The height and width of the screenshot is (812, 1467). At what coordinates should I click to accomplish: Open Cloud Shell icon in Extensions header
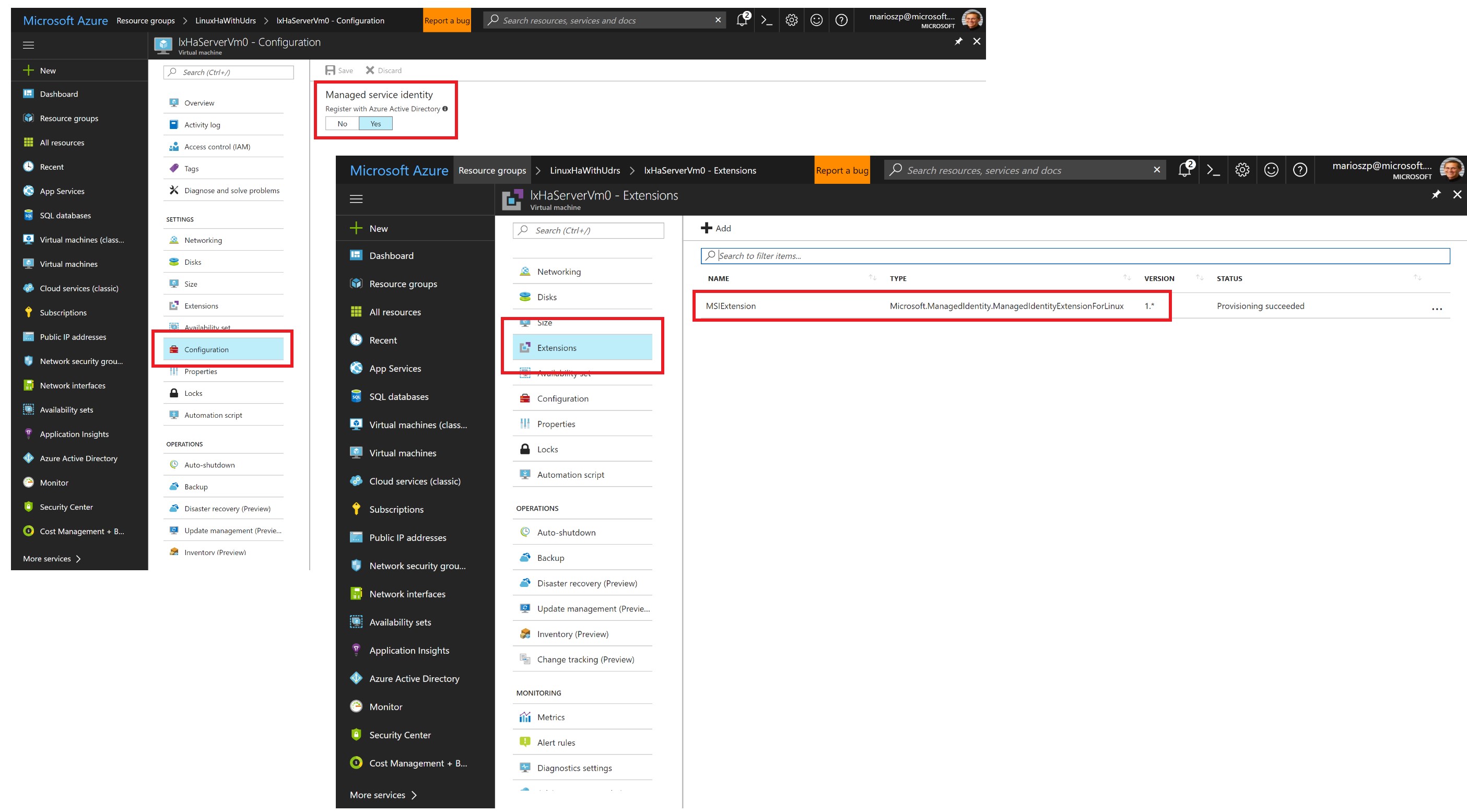(x=1213, y=170)
